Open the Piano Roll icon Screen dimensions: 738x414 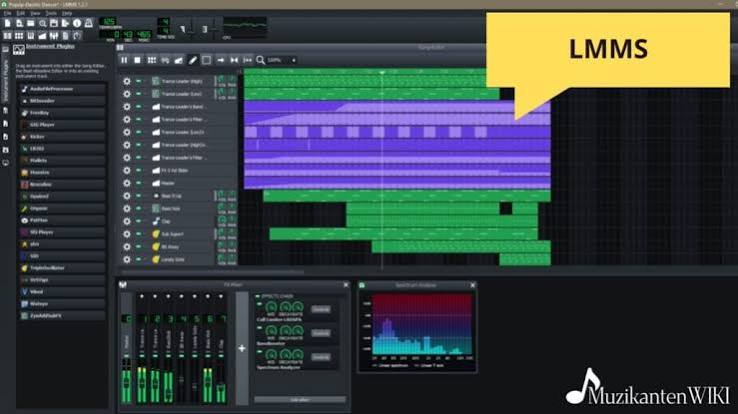coord(31,36)
